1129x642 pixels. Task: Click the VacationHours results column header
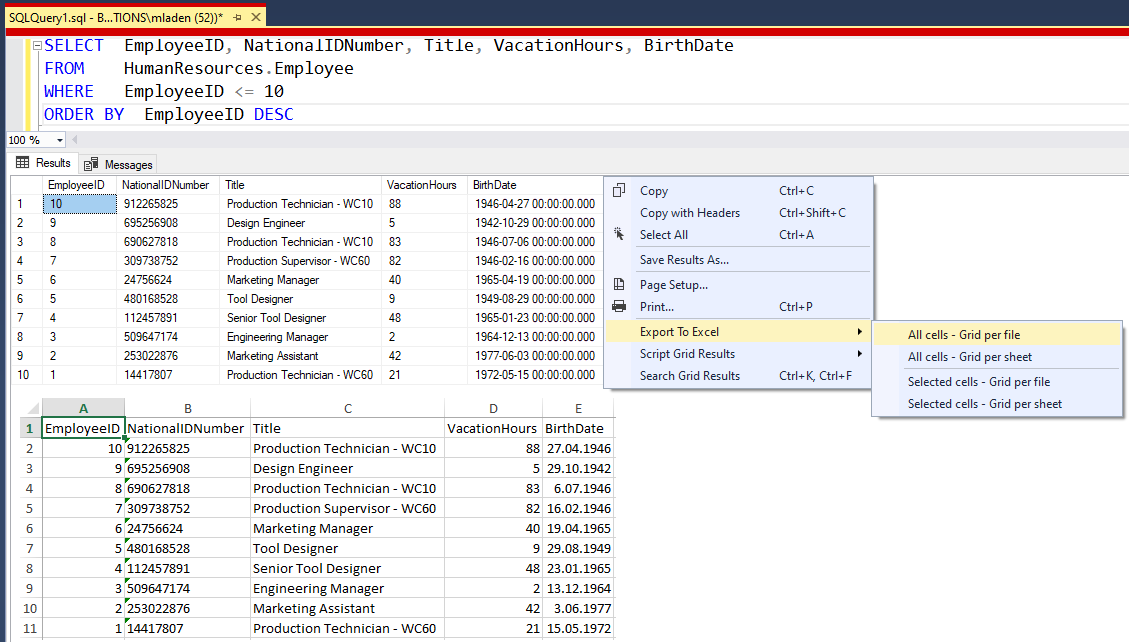click(x=425, y=185)
